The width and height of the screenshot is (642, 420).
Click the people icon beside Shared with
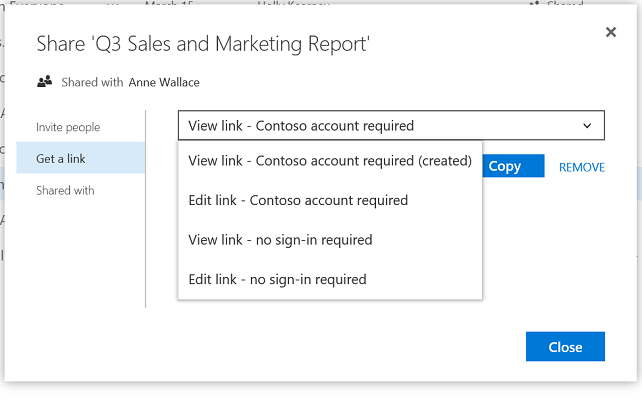pos(44,82)
